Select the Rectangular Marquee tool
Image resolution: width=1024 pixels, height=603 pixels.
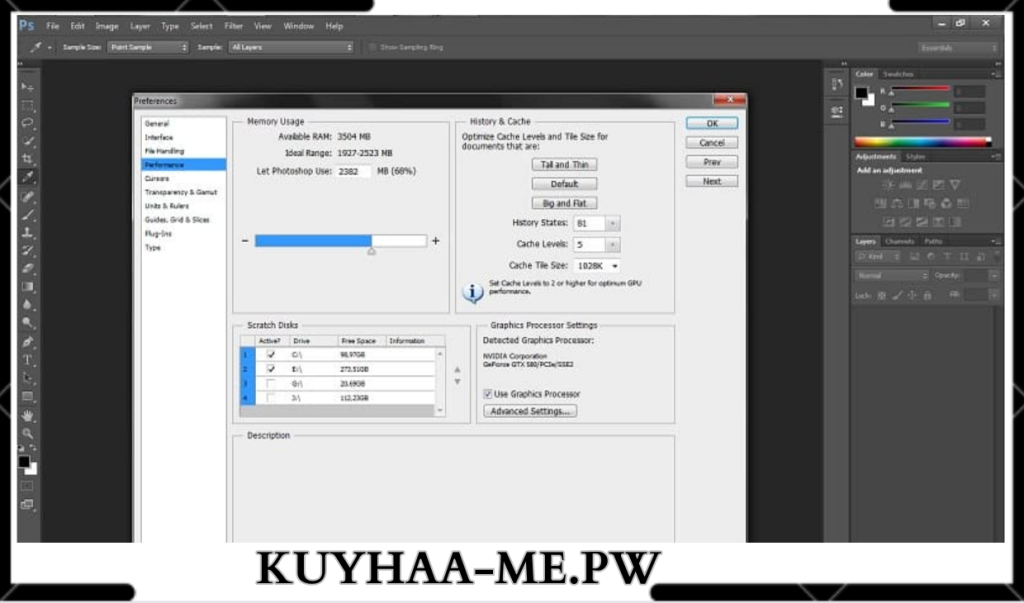pos(27,105)
